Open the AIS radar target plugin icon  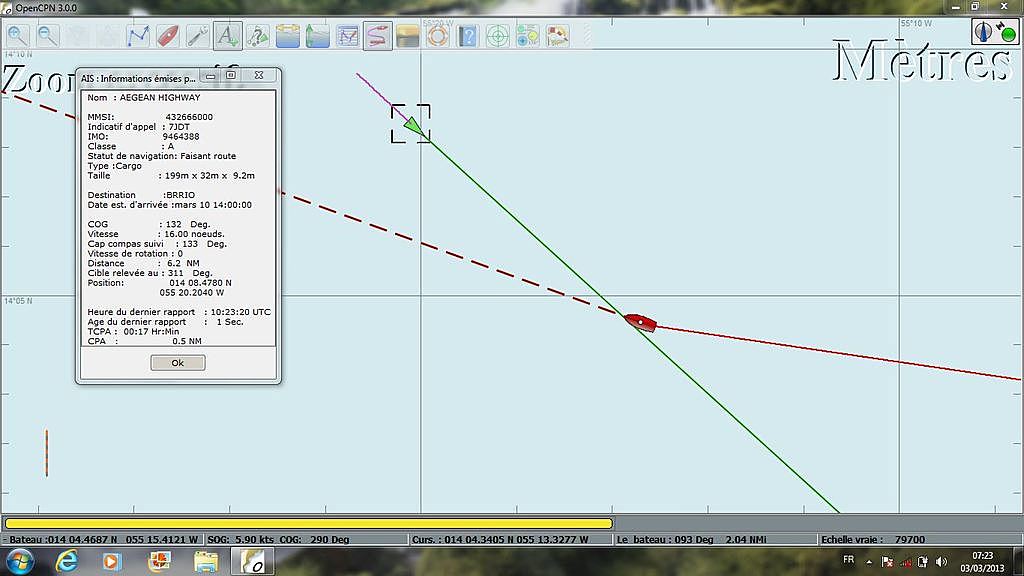click(x=498, y=35)
